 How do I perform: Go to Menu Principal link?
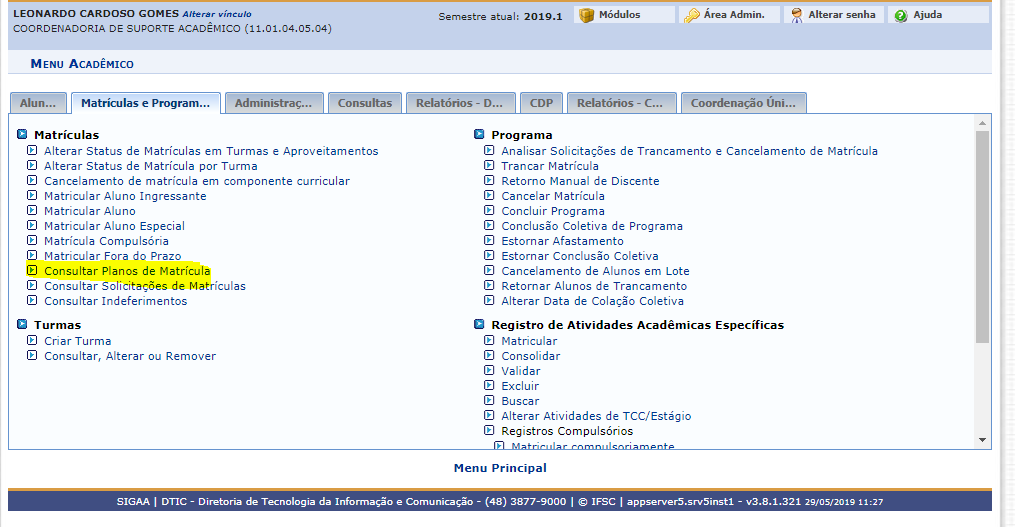tap(500, 467)
